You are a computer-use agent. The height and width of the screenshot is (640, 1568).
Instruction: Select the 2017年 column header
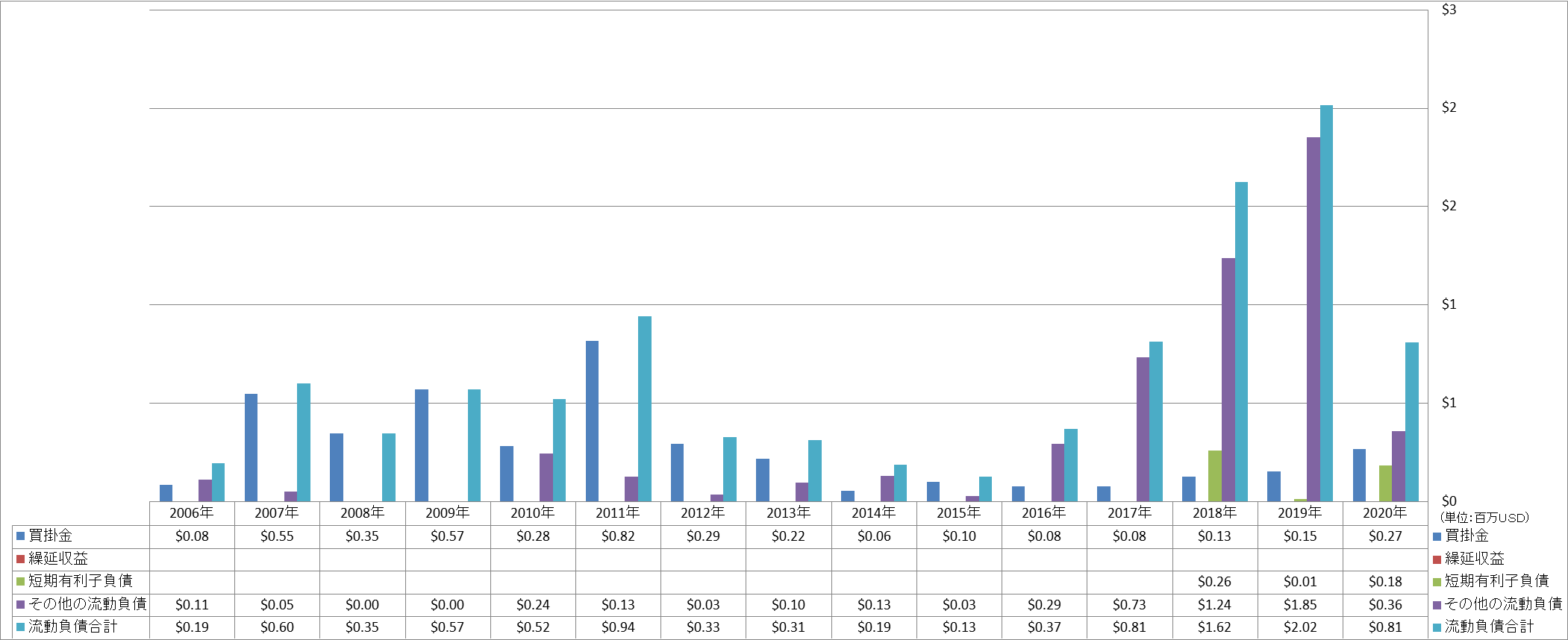click(x=1129, y=512)
